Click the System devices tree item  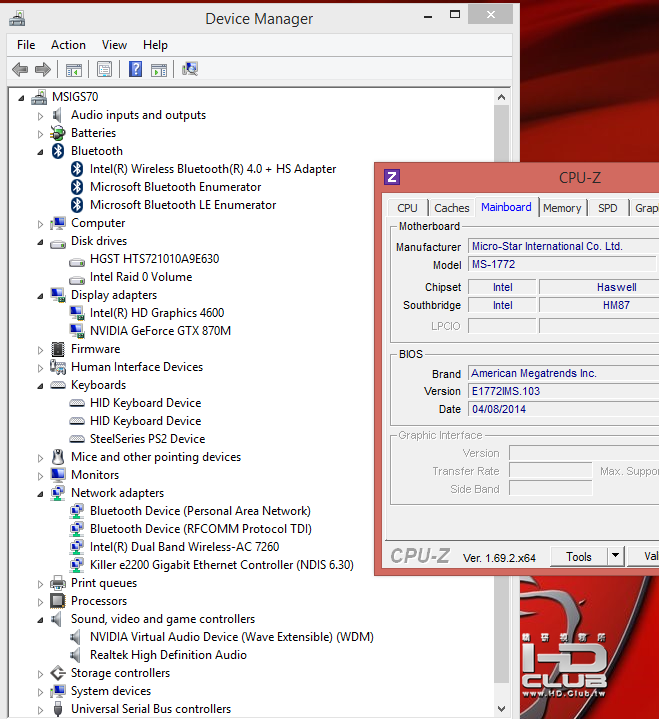tap(111, 691)
